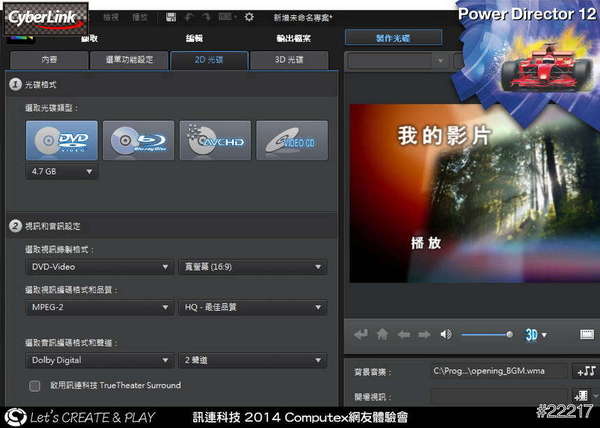Click the 播放 button in menu preview

[426, 243]
